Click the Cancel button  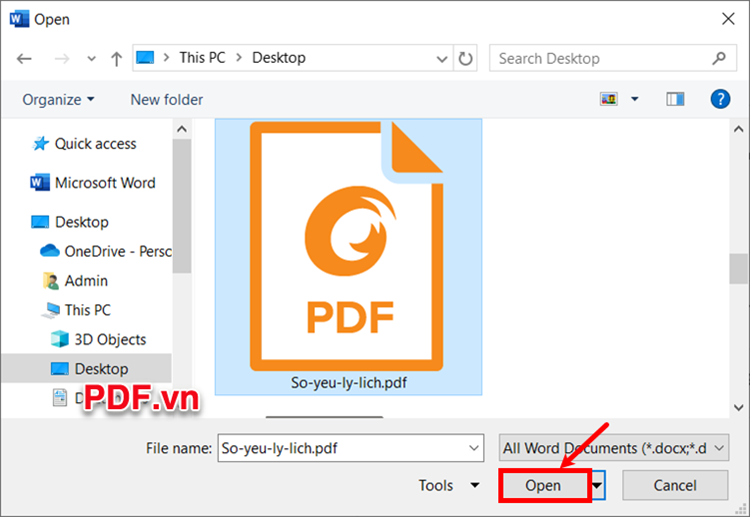[x=675, y=485]
